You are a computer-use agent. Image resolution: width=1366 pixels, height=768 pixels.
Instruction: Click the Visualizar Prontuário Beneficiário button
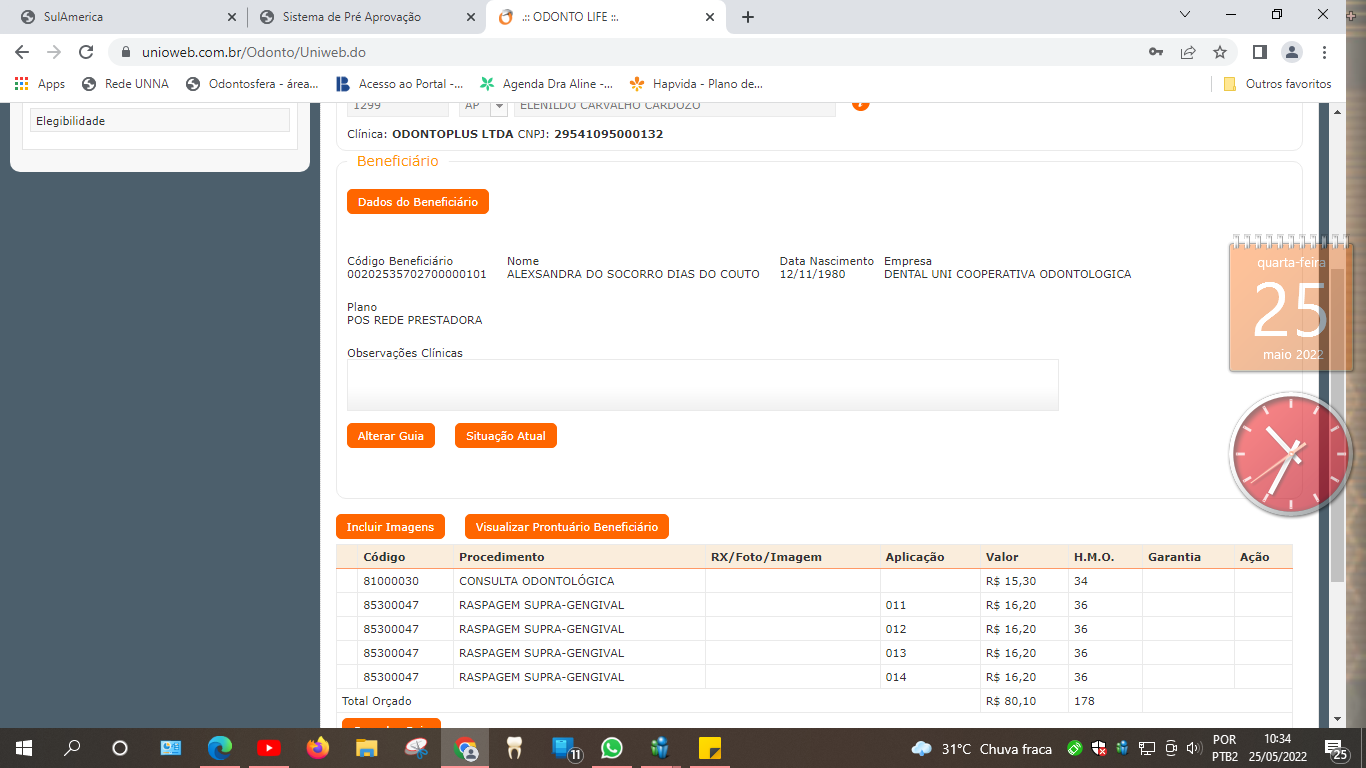click(x=566, y=527)
